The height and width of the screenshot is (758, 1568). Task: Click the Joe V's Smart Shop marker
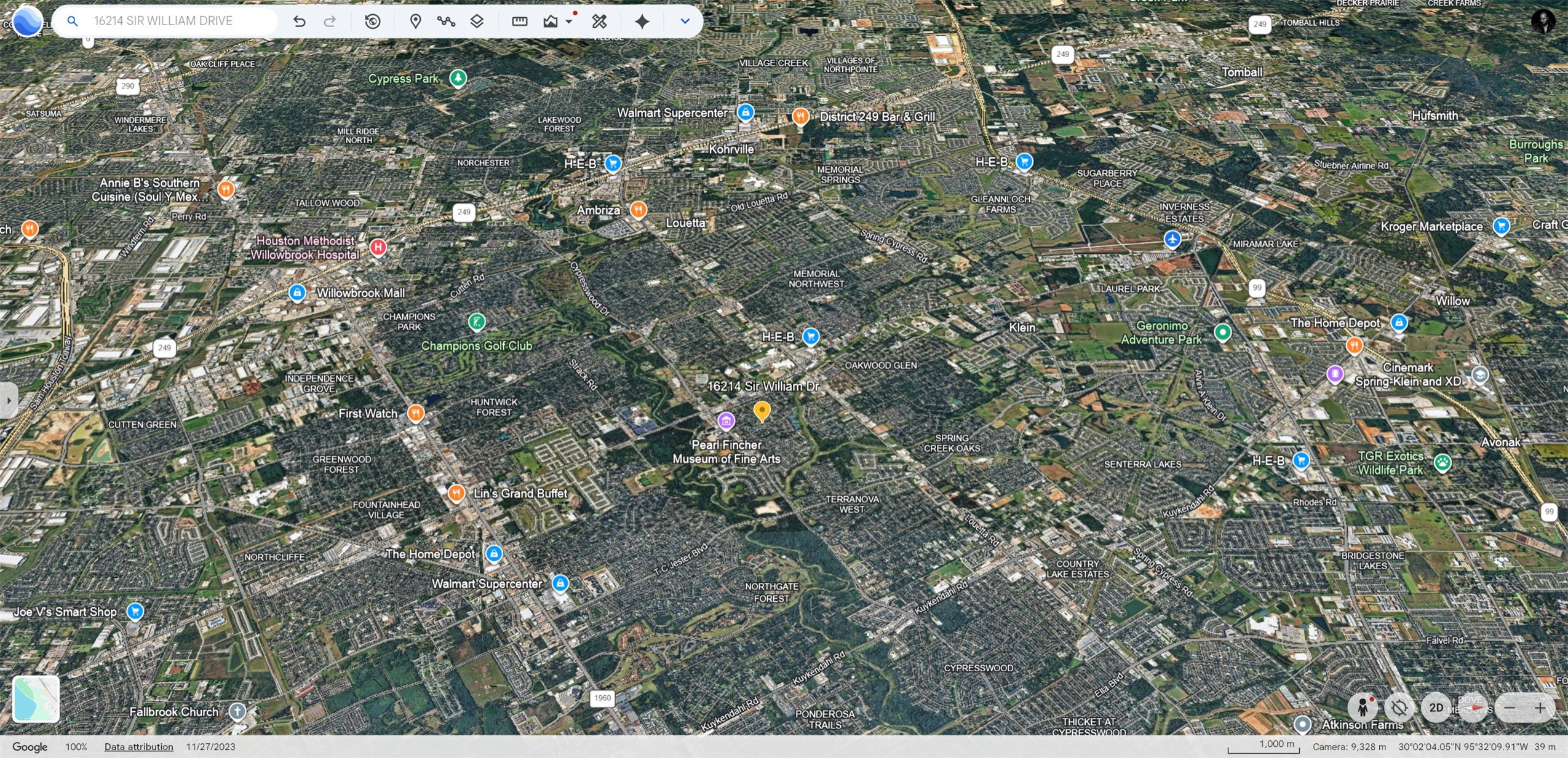[135, 612]
